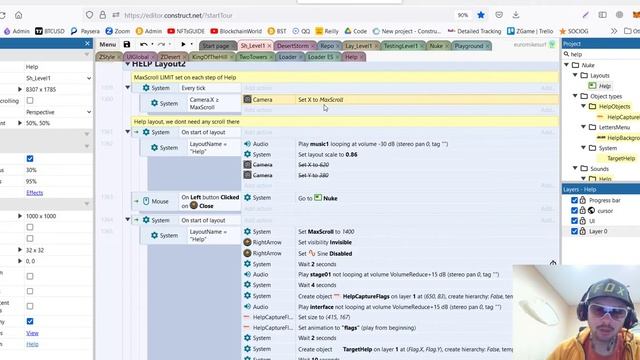This screenshot has width=640, height=360.
Task: Toggle visibility checkbox of Progress bar layer
Action: (x=574, y=200)
